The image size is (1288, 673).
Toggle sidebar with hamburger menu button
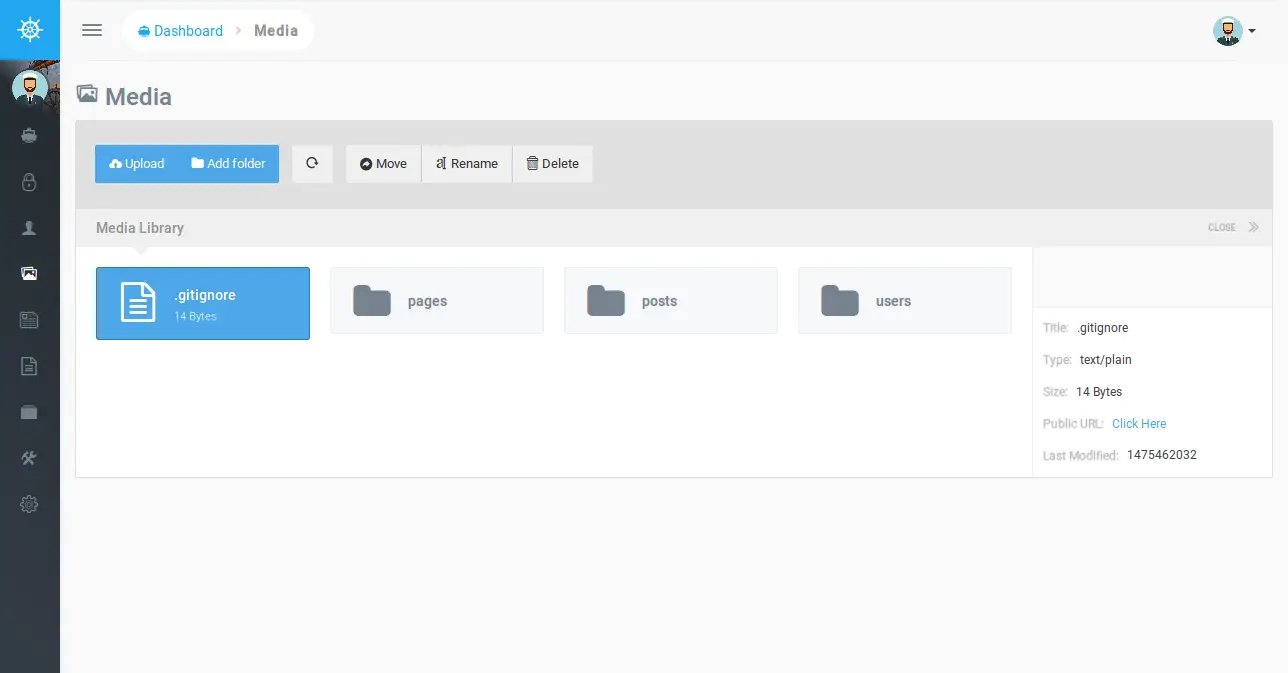click(92, 30)
